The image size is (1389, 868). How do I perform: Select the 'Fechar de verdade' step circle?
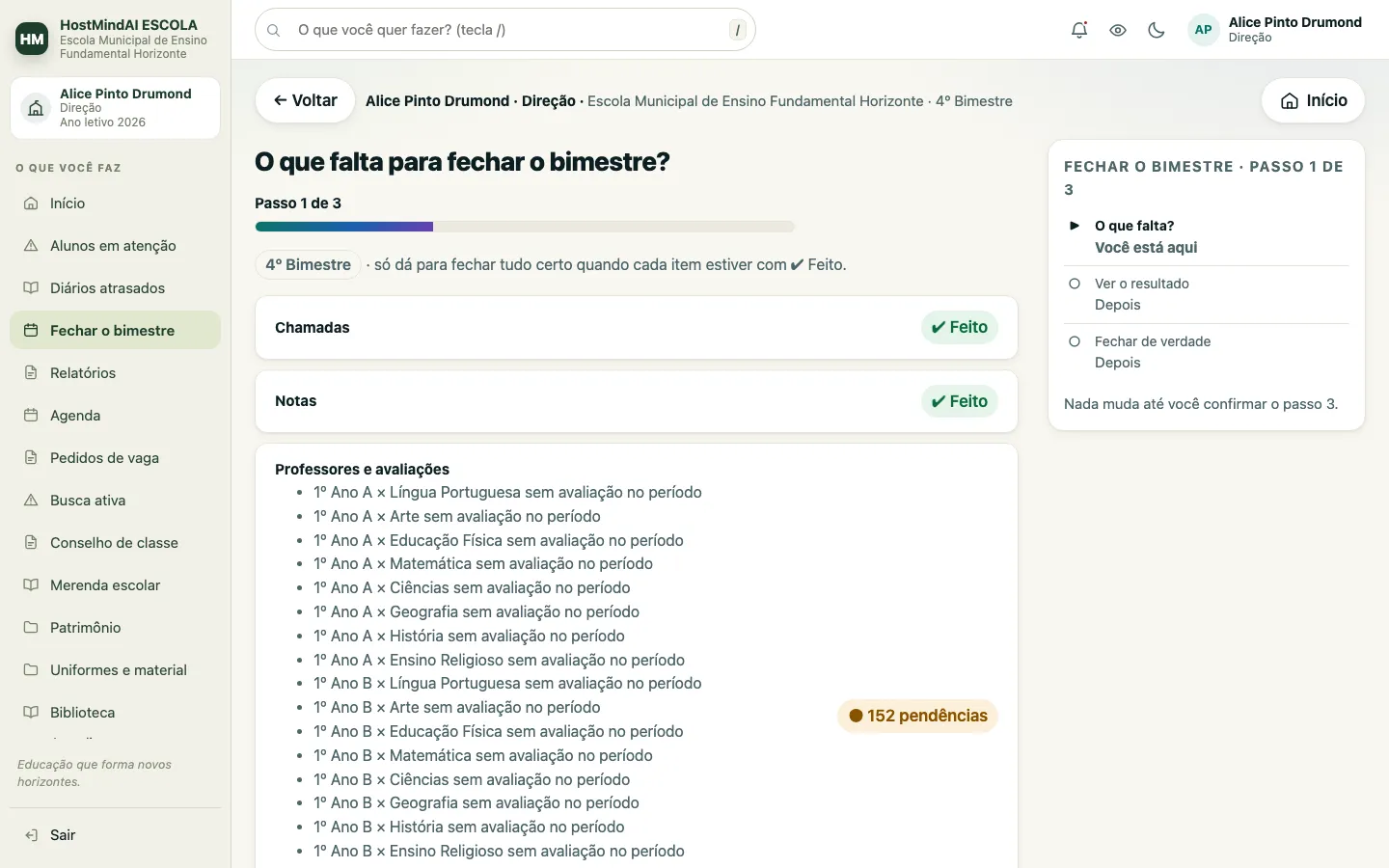point(1075,341)
